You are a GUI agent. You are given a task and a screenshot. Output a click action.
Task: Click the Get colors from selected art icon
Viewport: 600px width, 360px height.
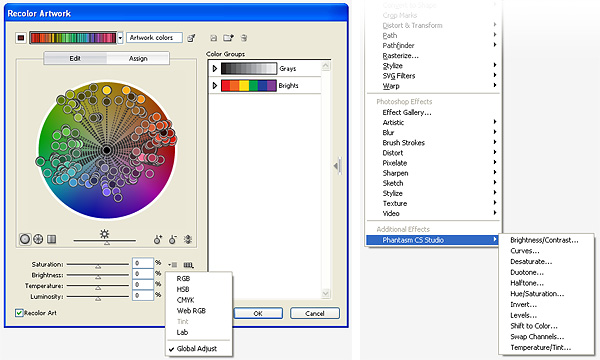[x=191, y=38]
